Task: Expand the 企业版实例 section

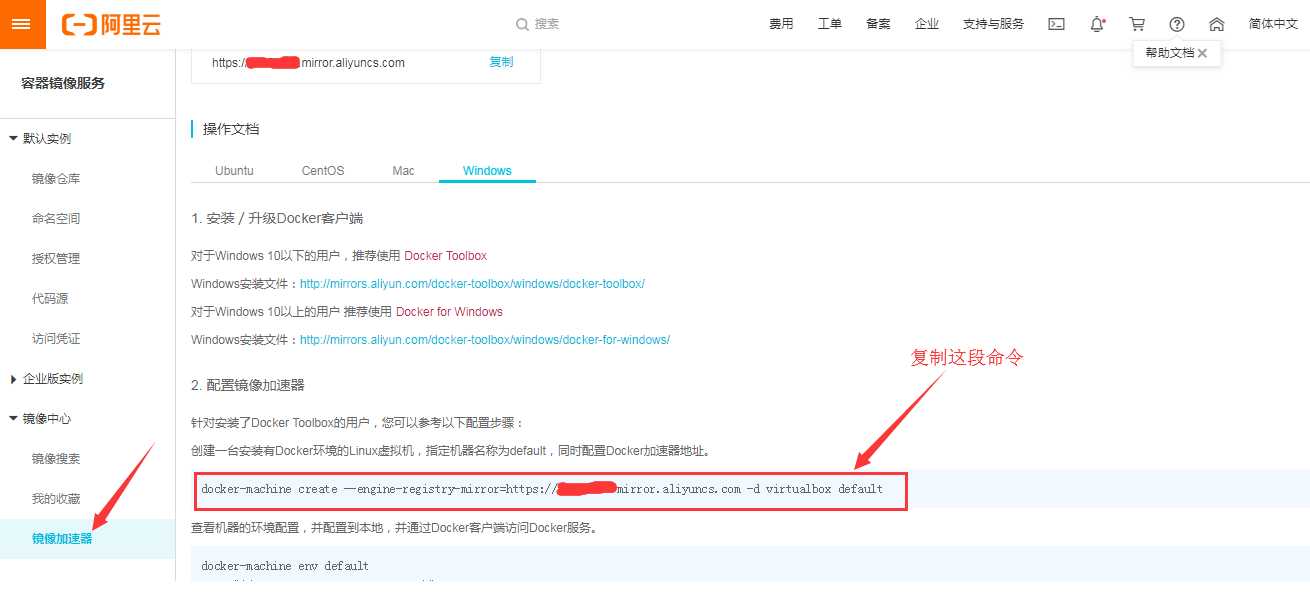Action: [x=13, y=378]
